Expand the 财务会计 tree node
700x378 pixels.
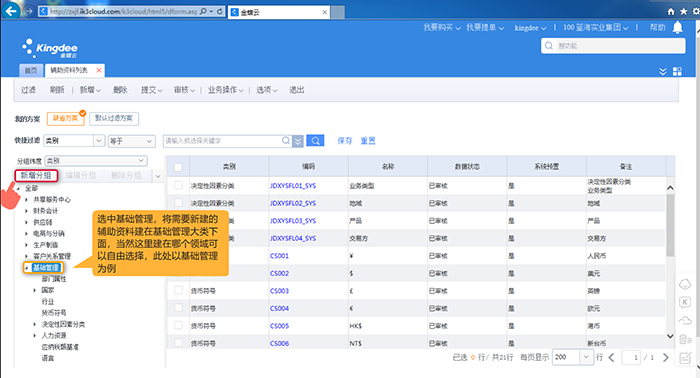(26, 211)
